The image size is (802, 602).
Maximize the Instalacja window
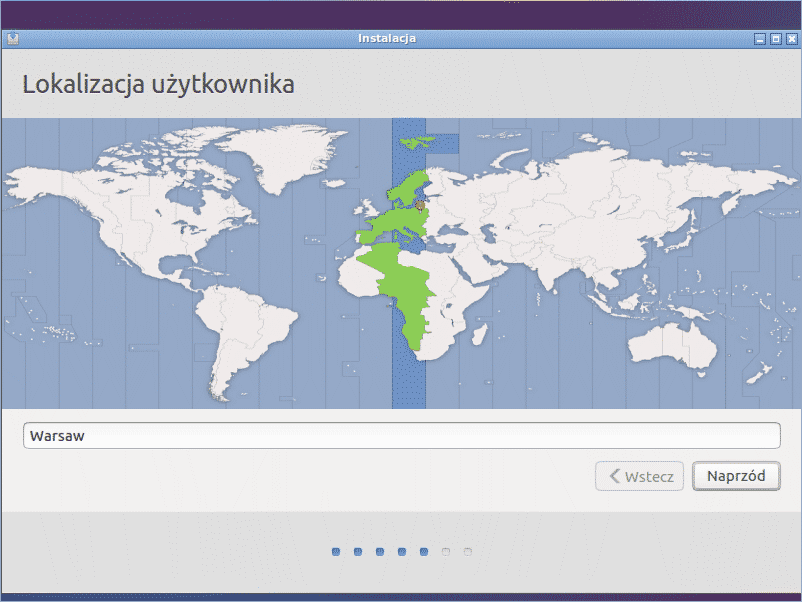[x=775, y=39]
